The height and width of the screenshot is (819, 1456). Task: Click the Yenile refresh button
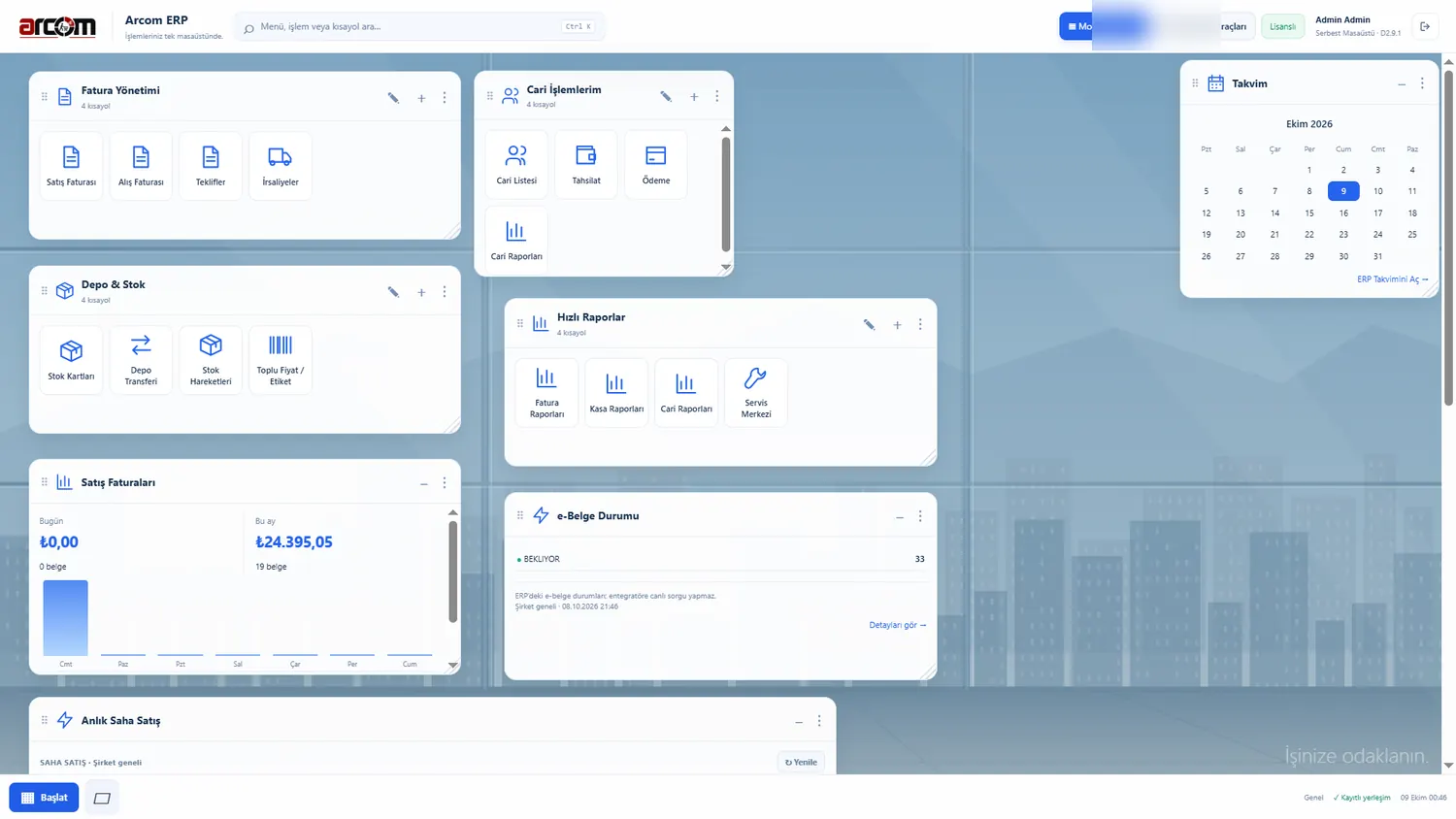click(x=801, y=763)
